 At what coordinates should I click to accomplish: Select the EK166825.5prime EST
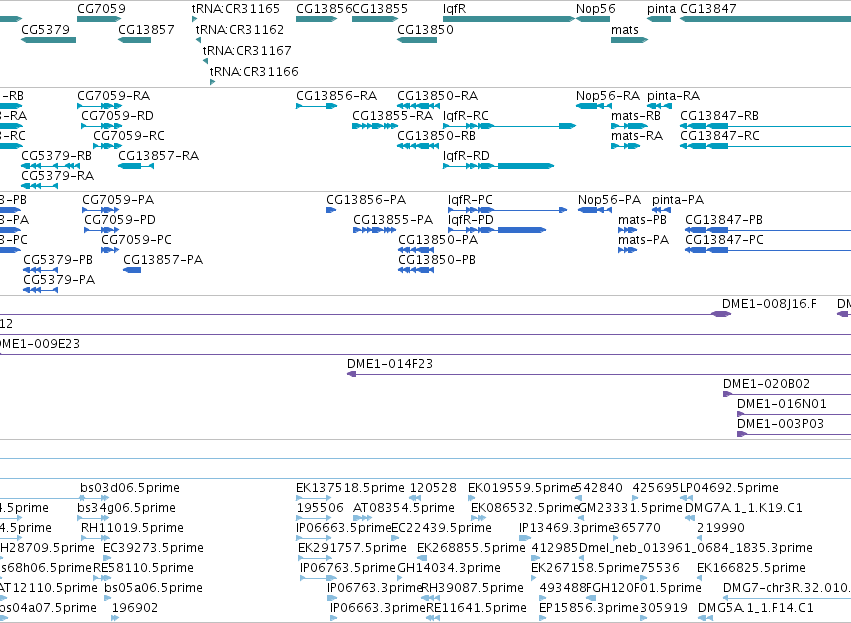(x=700, y=578)
